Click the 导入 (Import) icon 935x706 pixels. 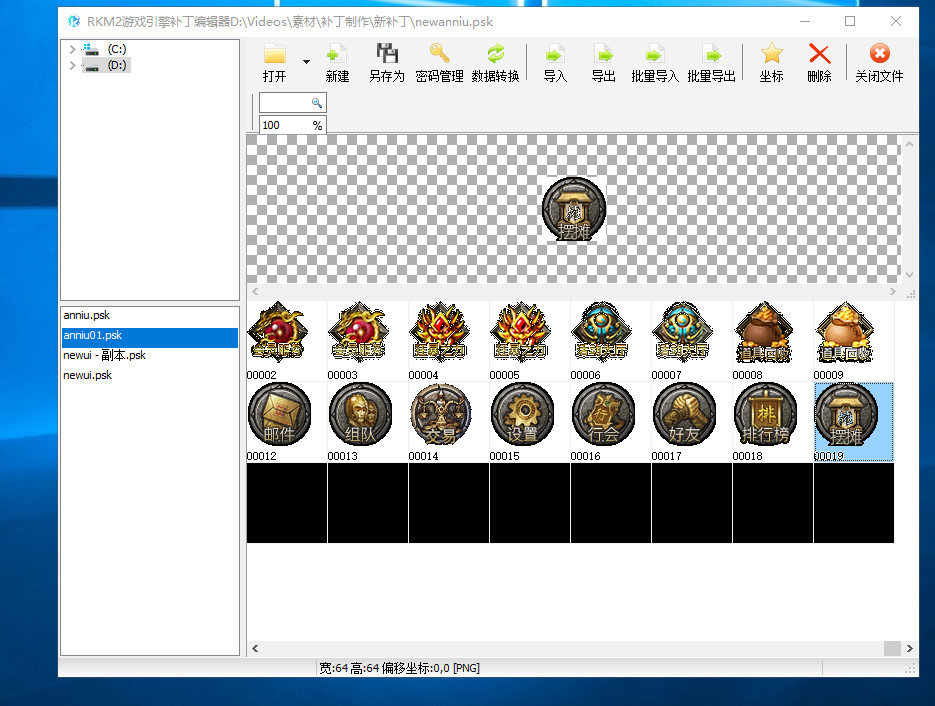pyautogui.click(x=555, y=56)
